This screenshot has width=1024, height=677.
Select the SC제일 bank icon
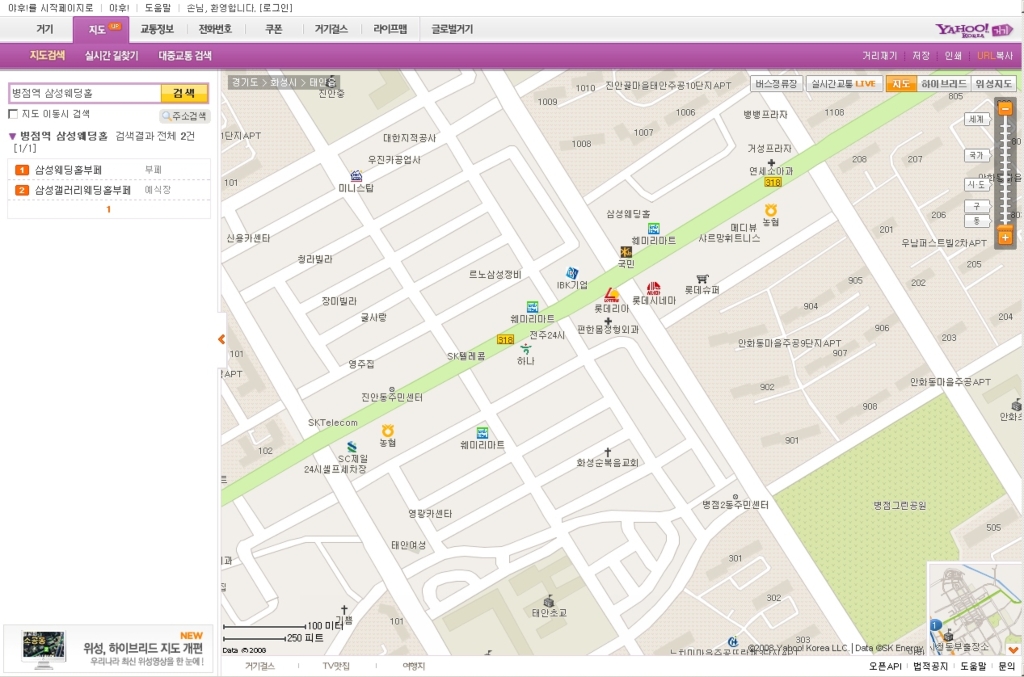[352, 447]
